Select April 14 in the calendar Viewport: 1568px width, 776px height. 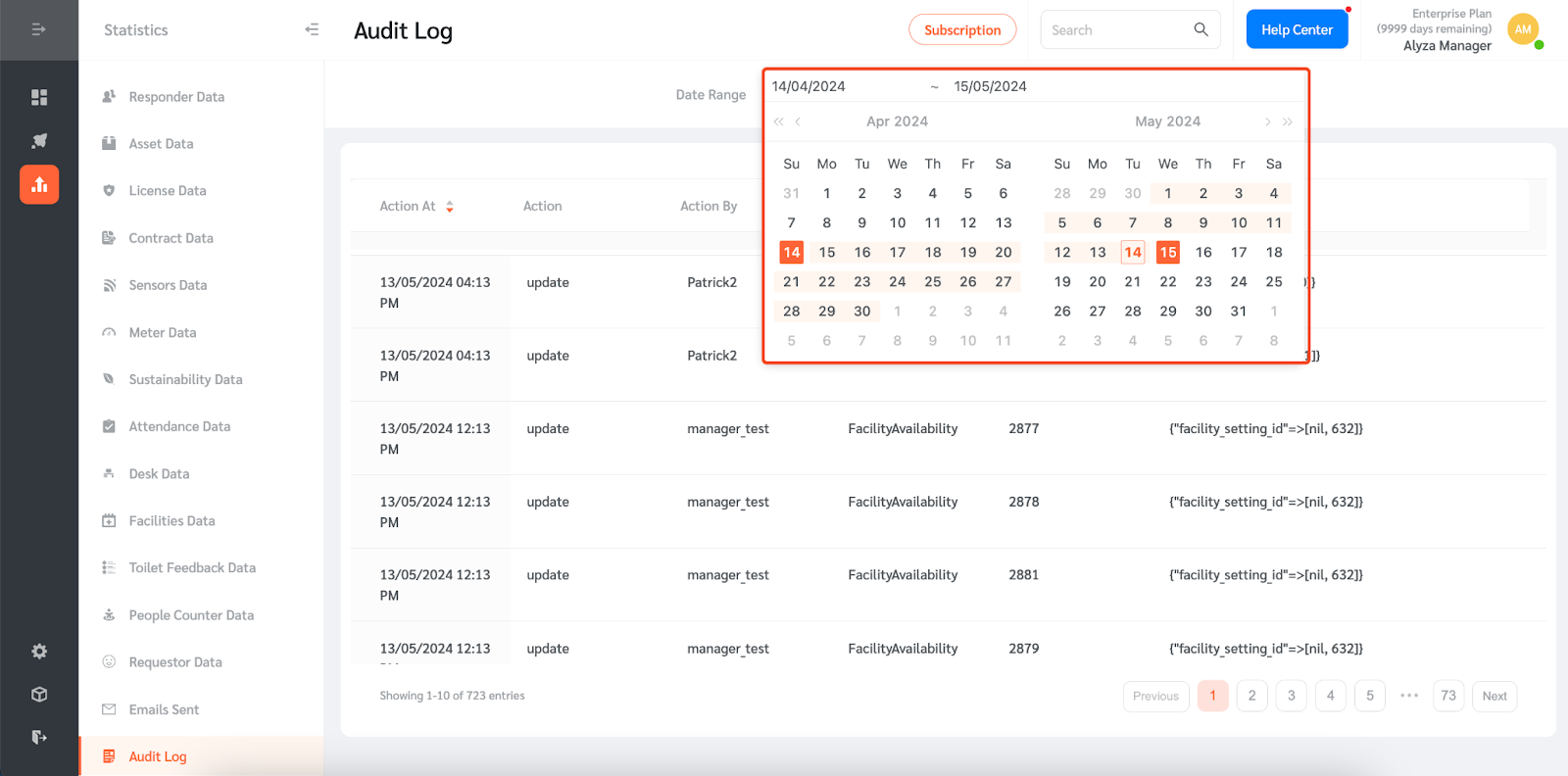coord(792,252)
